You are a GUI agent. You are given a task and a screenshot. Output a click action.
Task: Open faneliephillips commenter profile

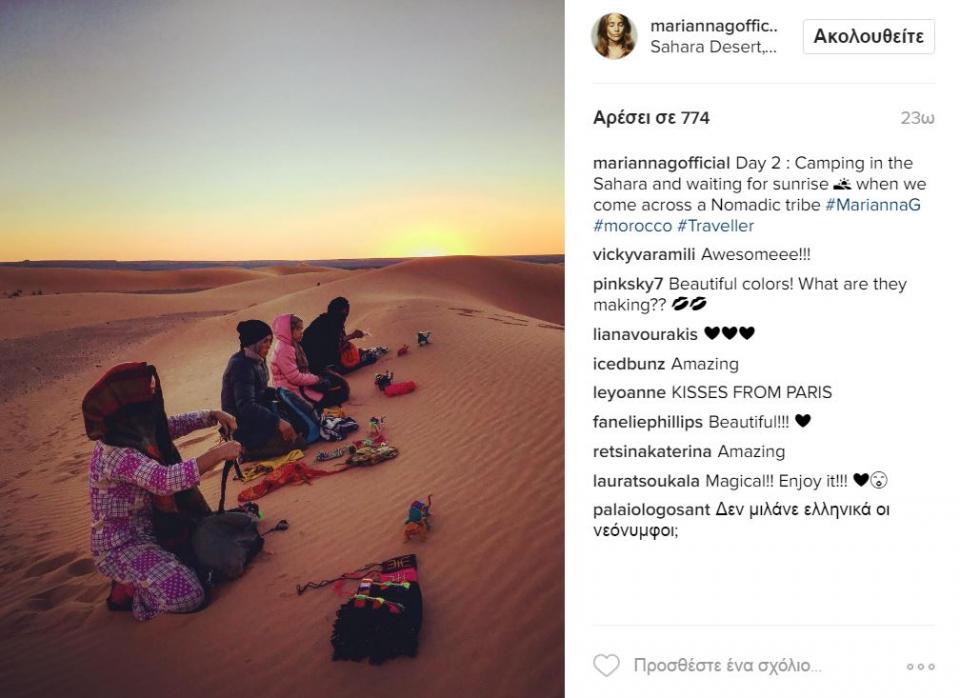pyautogui.click(x=648, y=422)
